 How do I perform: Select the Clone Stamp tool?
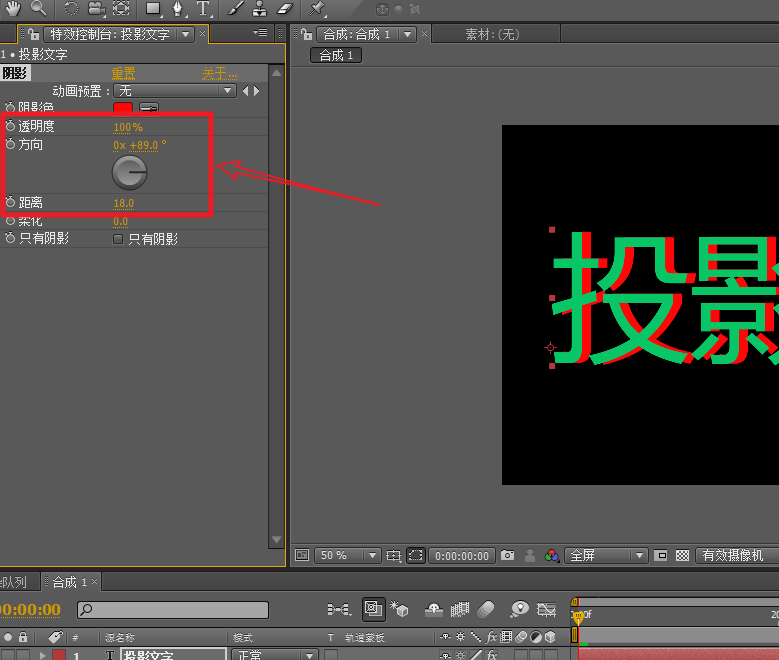pyautogui.click(x=259, y=8)
